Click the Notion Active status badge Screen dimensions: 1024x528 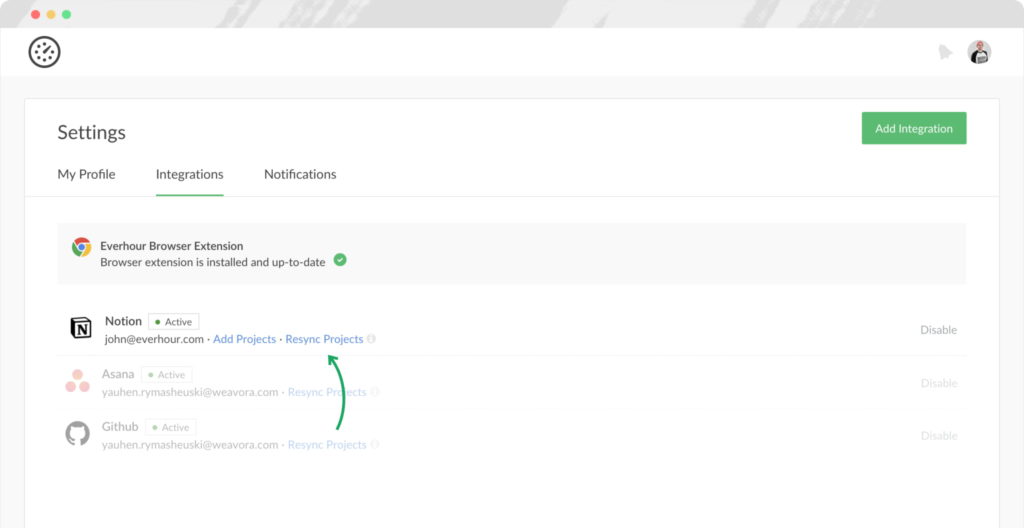174,322
